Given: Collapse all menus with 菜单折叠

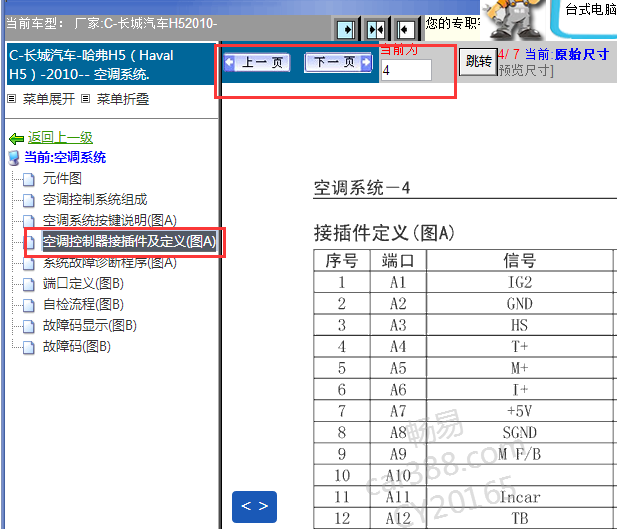Looking at the screenshot, I should click(x=123, y=99).
